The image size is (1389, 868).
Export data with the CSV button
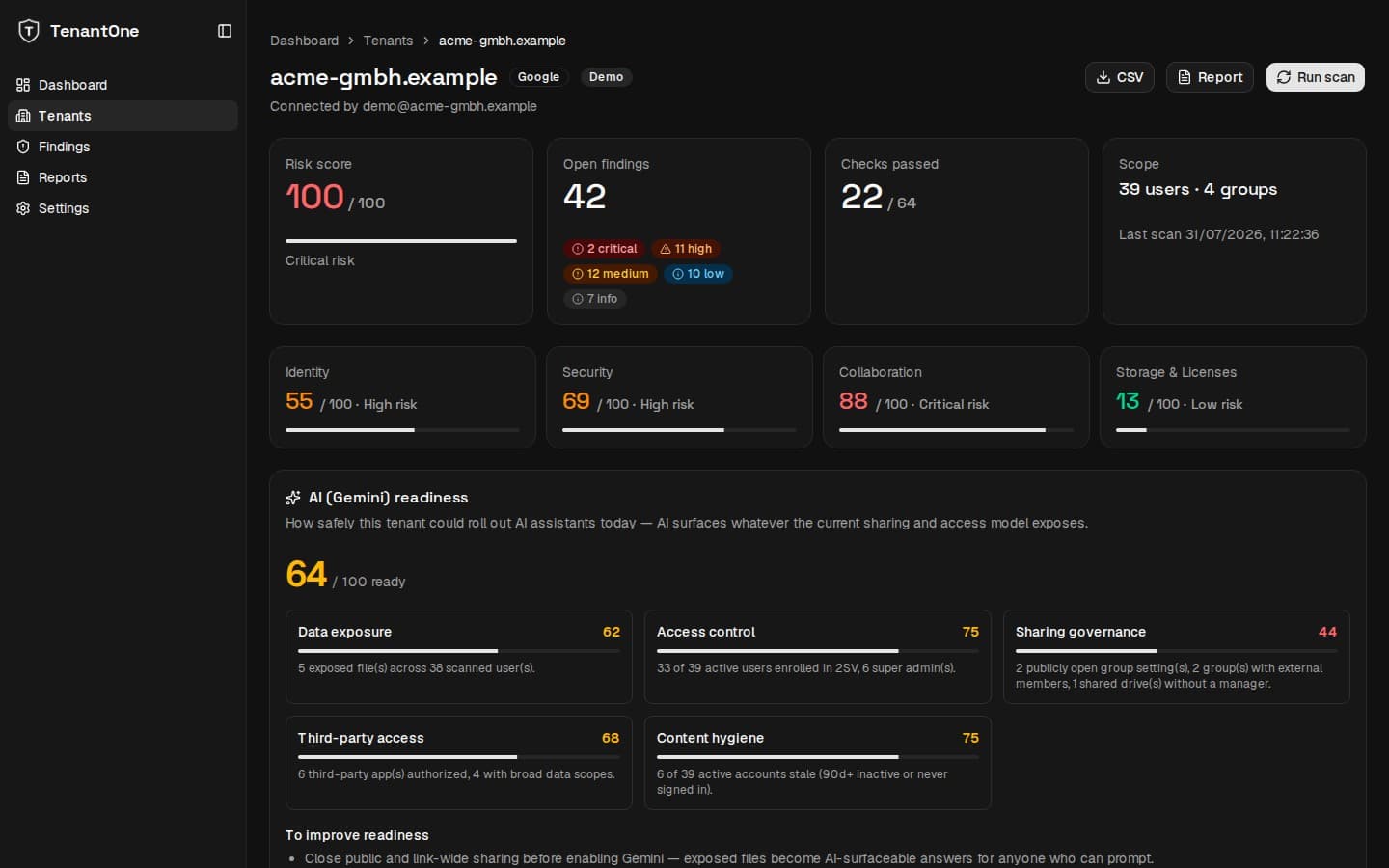pyautogui.click(x=1120, y=77)
